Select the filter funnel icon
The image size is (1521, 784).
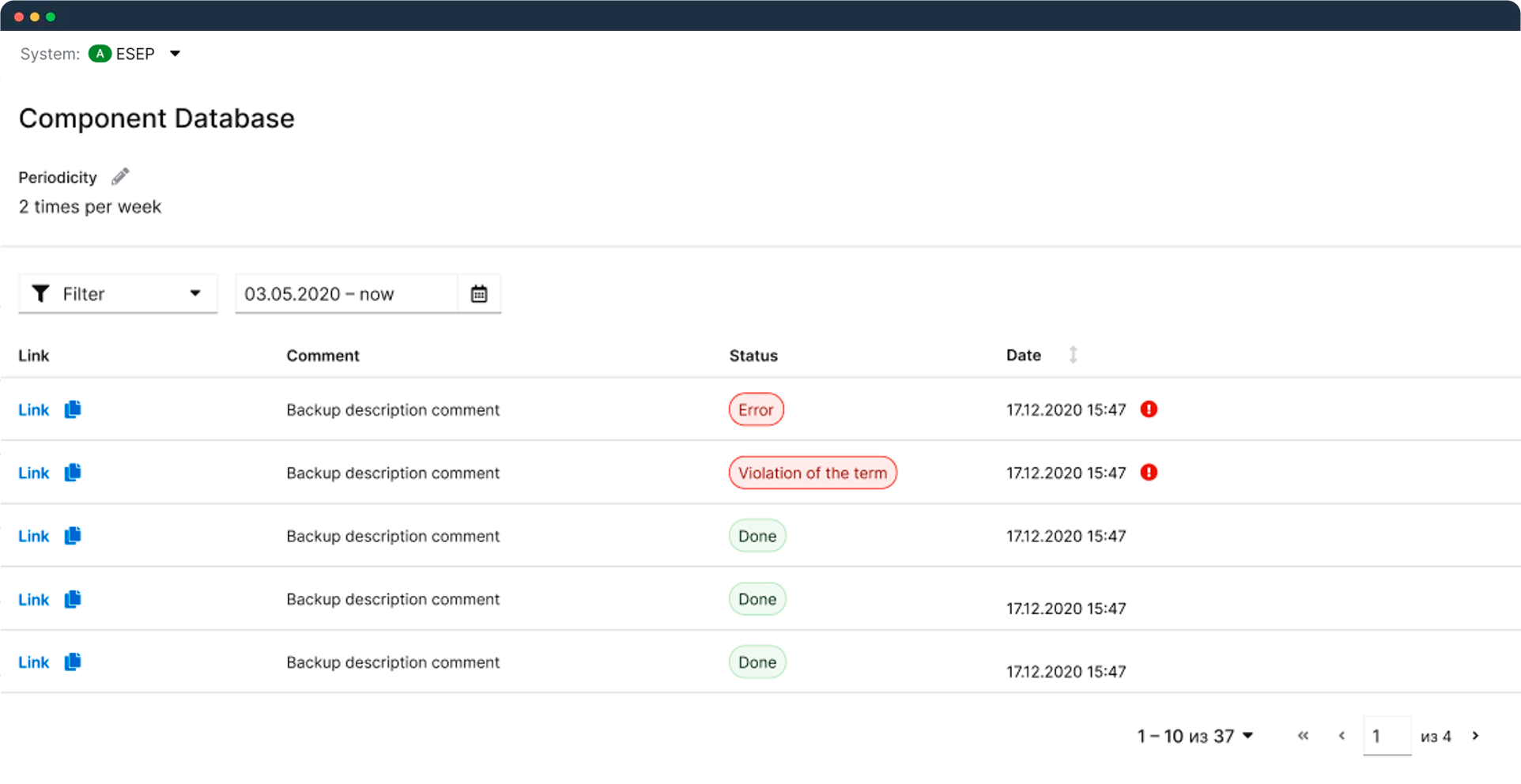40,293
